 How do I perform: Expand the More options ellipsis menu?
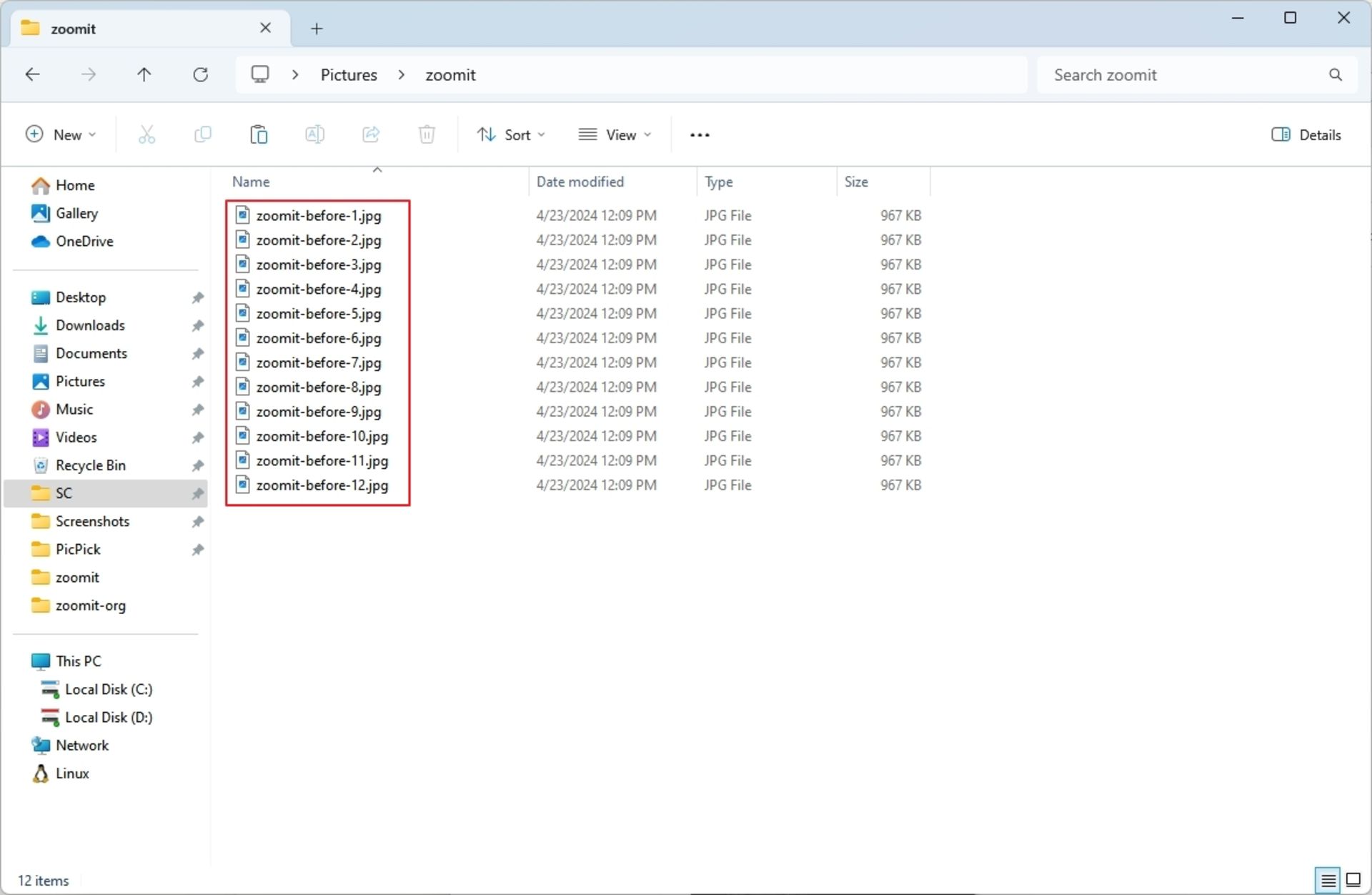pyautogui.click(x=700, y=134)
